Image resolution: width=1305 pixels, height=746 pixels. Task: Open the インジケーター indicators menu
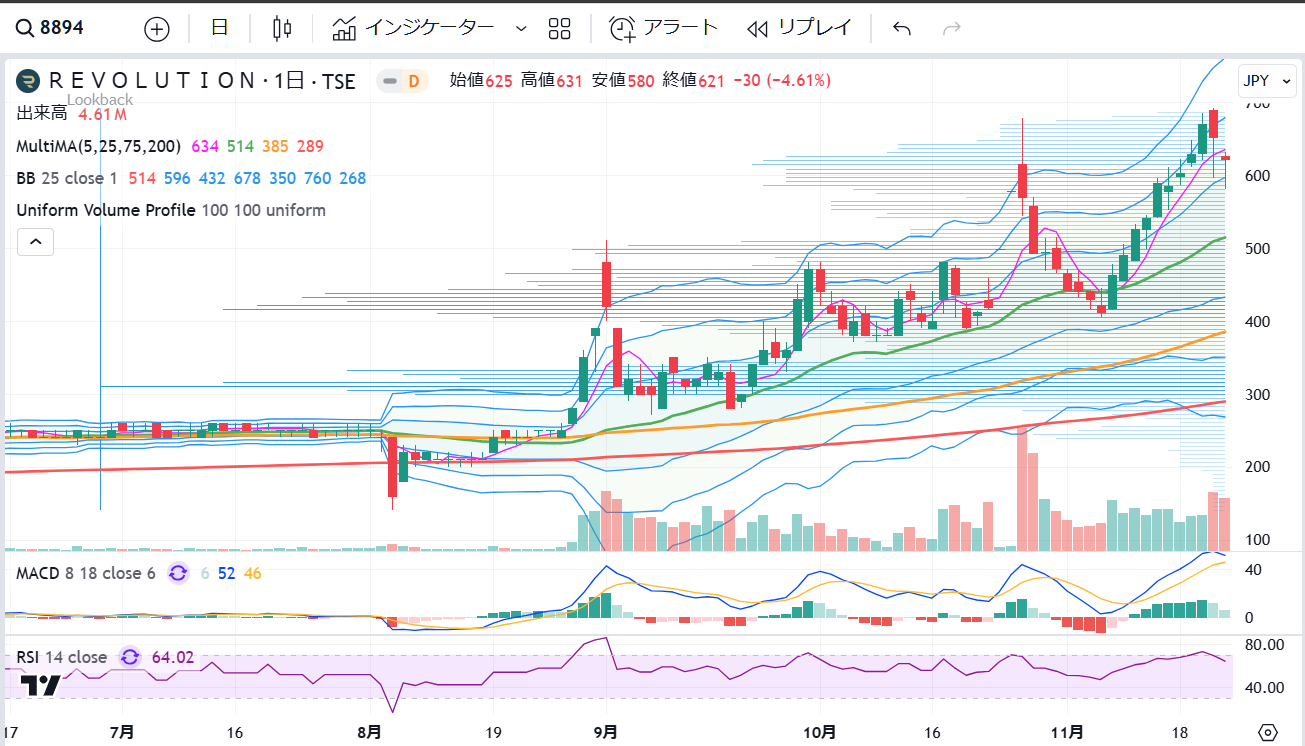[x=414, y=28]
